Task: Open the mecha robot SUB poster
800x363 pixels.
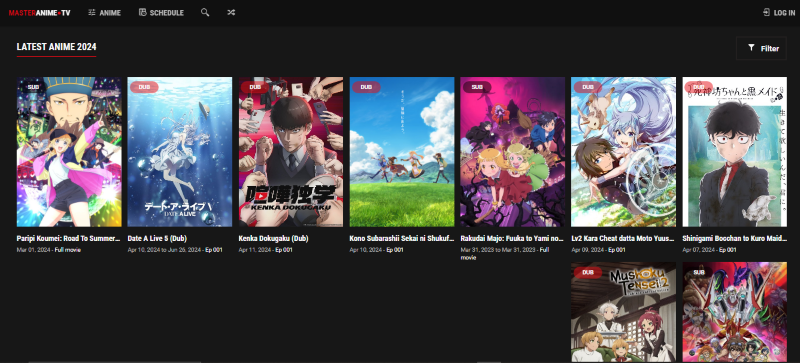Action: pos(735,312)
